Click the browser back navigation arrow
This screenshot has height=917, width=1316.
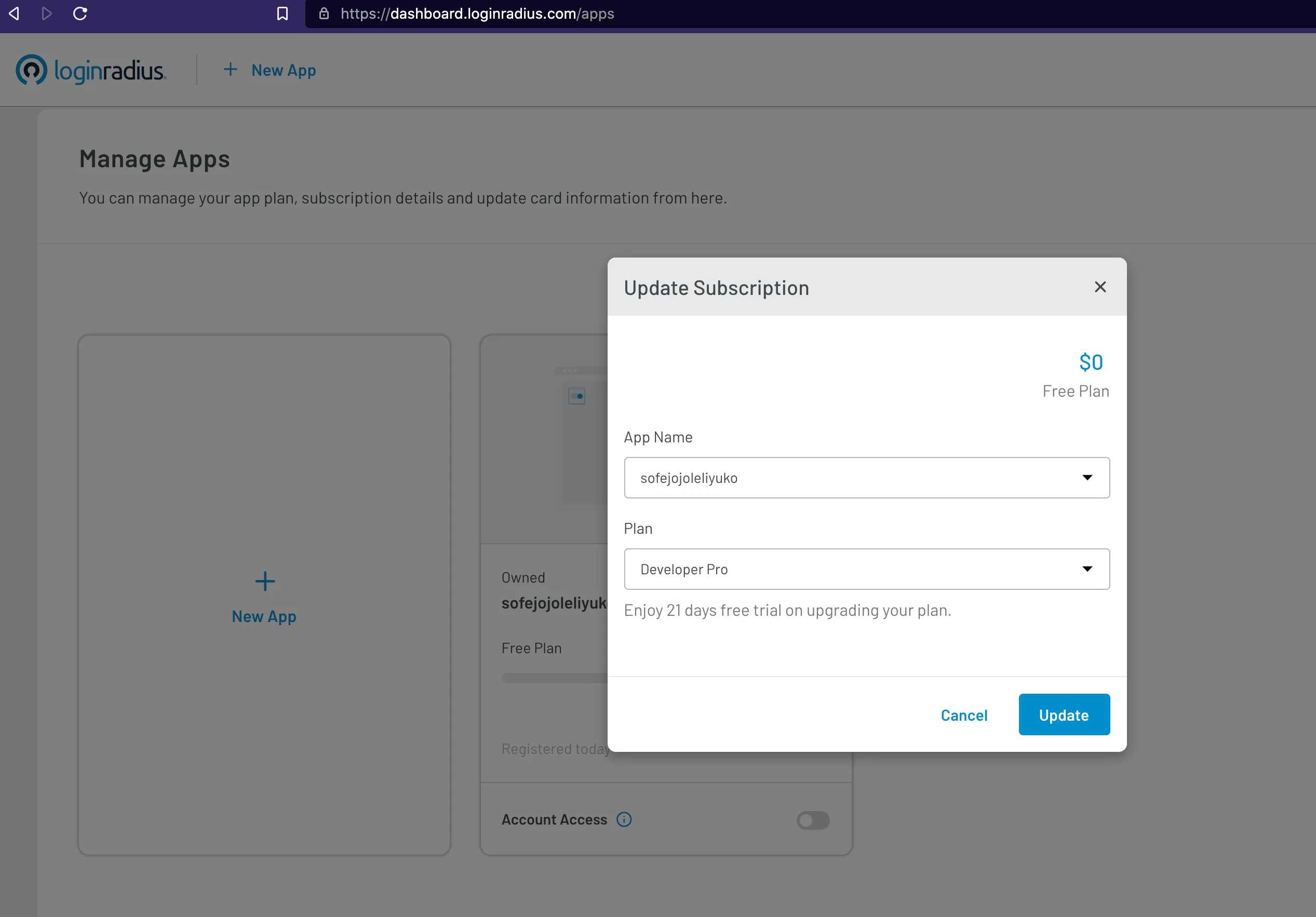(x=15, y=14)
